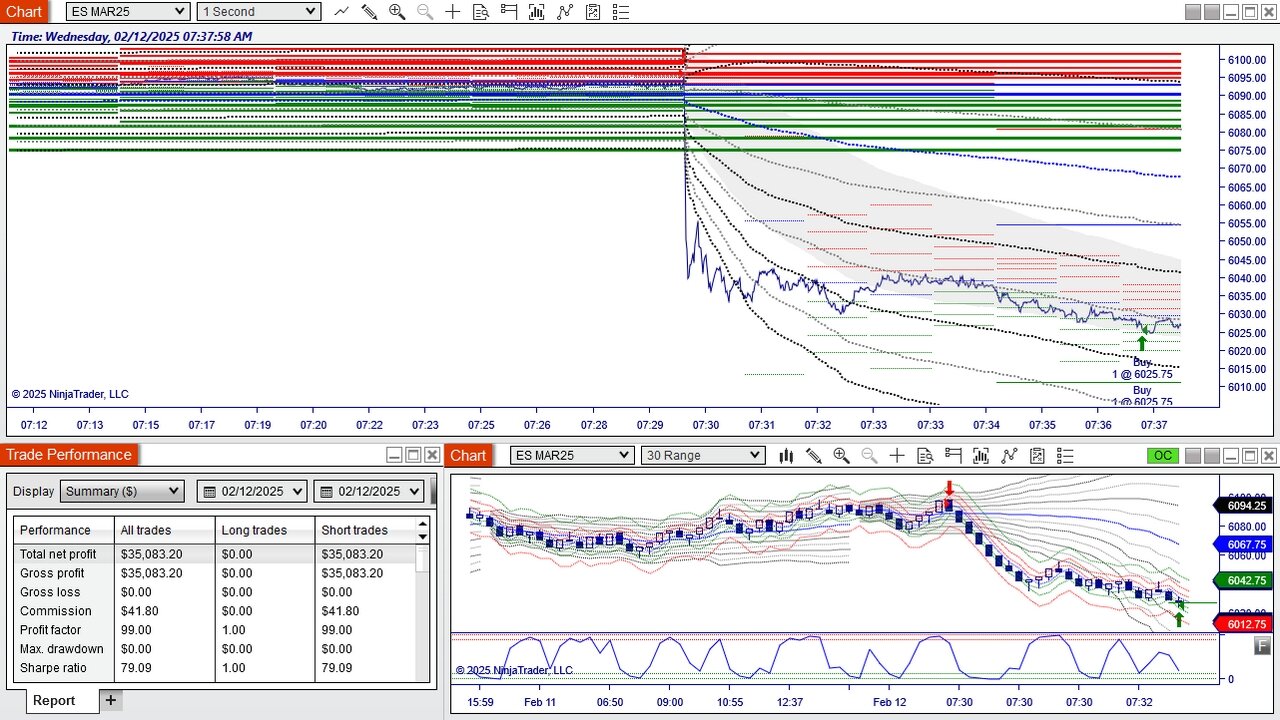Click Trade Performance title tab

[68, 455]
